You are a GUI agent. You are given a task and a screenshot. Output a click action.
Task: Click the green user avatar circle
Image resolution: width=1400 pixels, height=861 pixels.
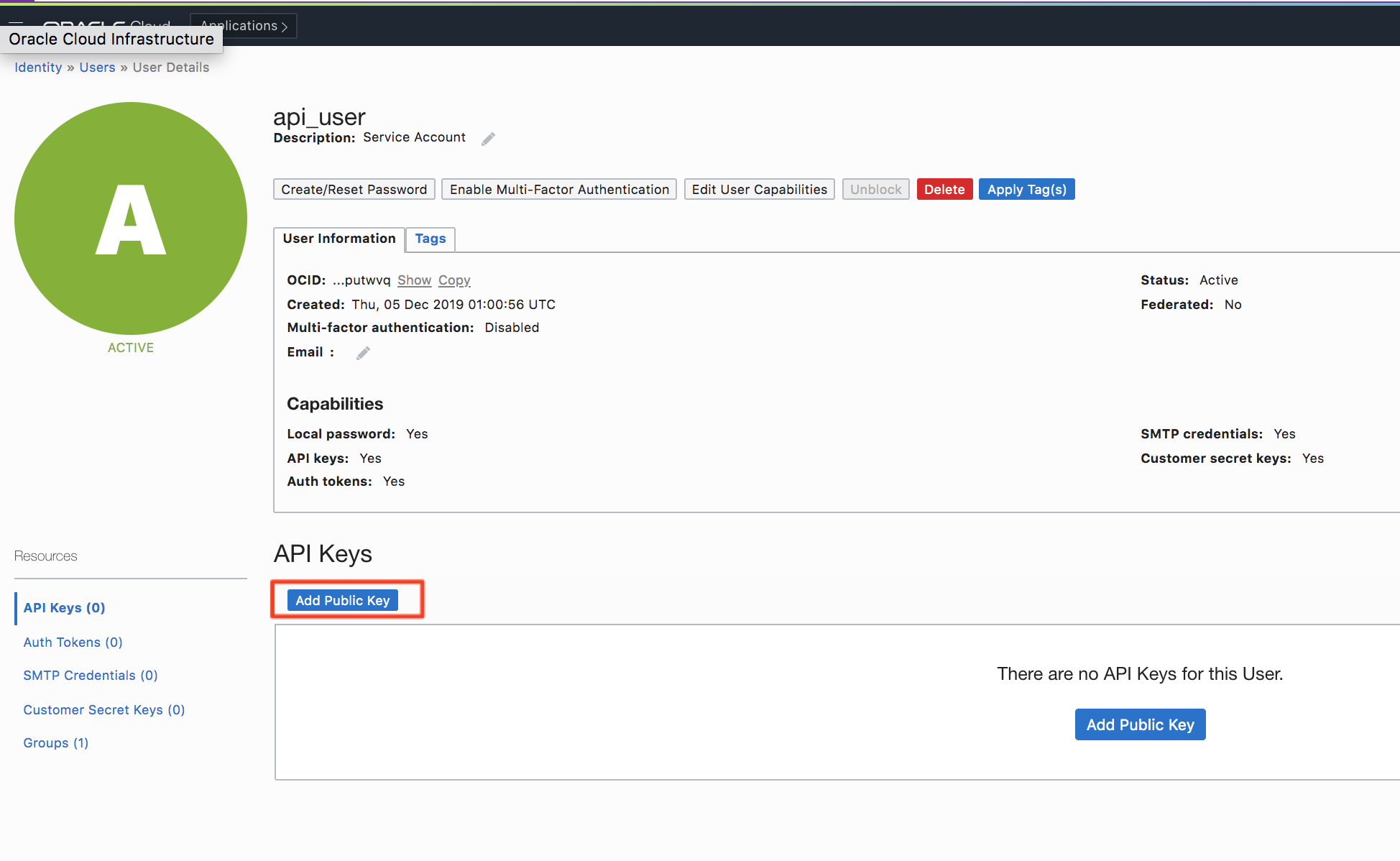pos(131,218)
